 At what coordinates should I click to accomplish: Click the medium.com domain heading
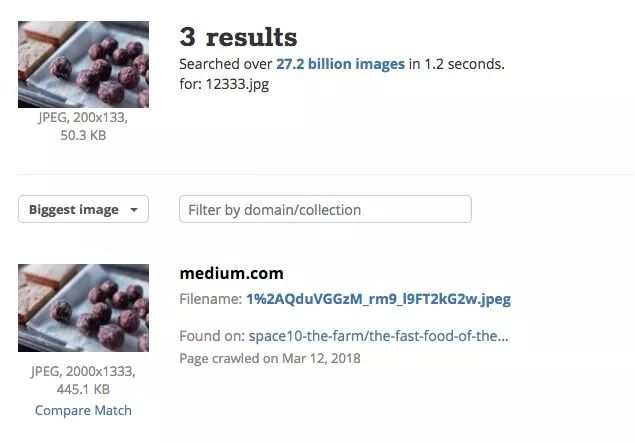pyautogui.click(x=231, y=273)
